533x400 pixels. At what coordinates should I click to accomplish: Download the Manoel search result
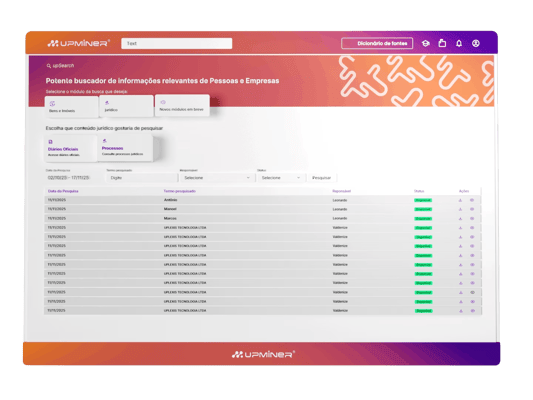460,209
